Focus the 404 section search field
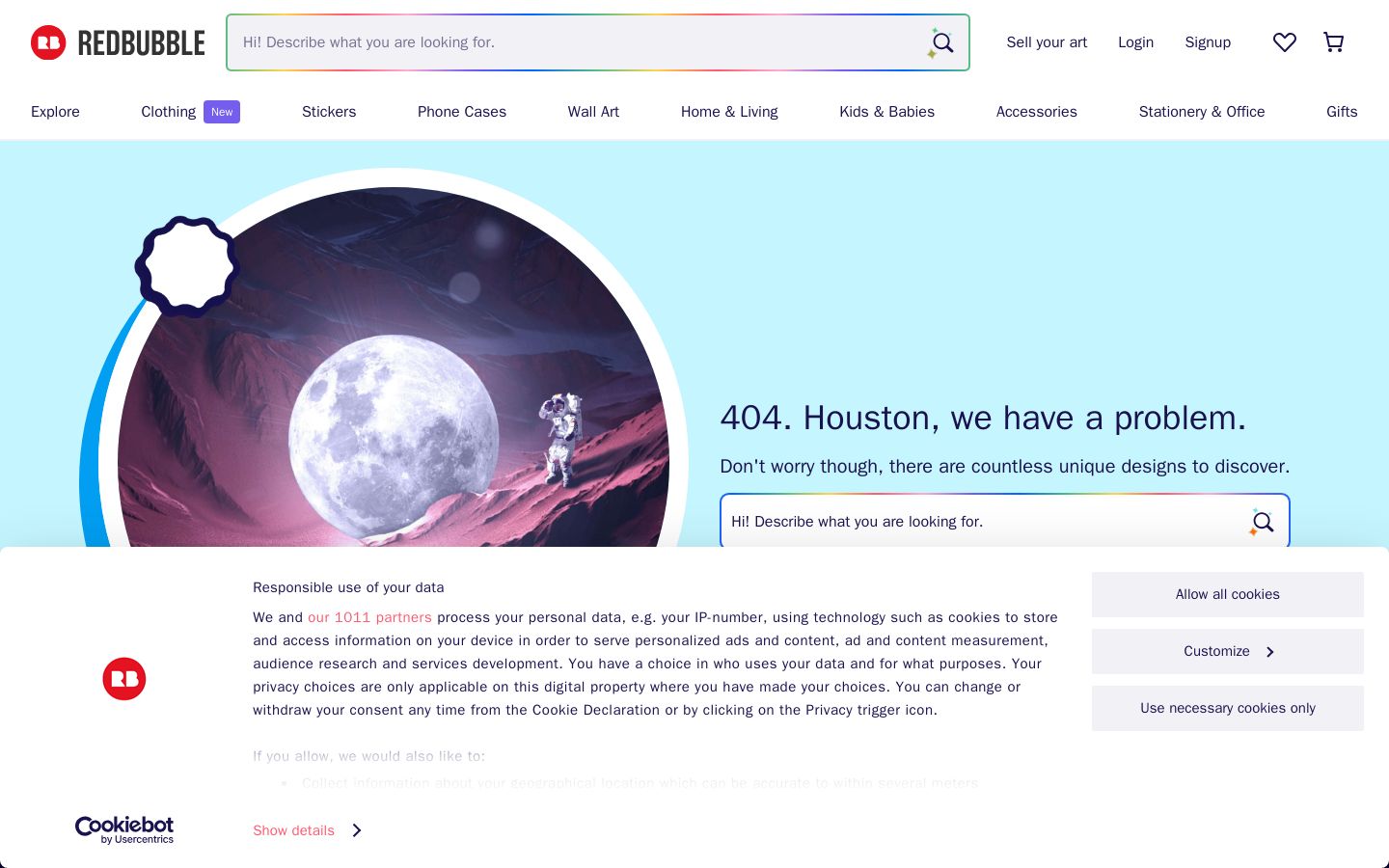Screen dimensions: 1389x868 [x=1005, y=522]
